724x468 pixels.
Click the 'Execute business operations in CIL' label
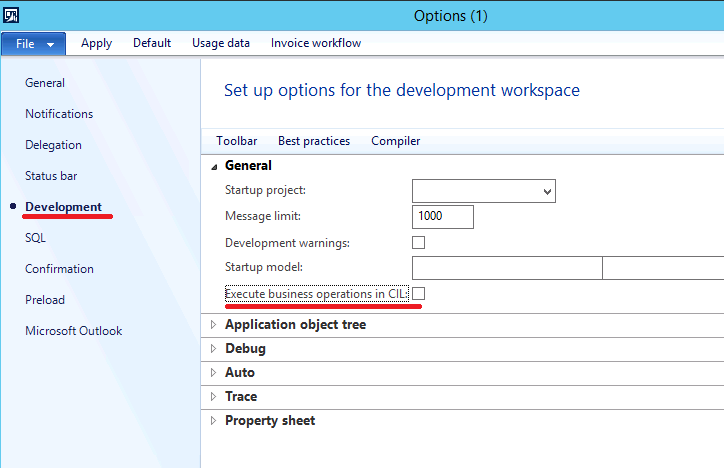[x=316, y=294]
